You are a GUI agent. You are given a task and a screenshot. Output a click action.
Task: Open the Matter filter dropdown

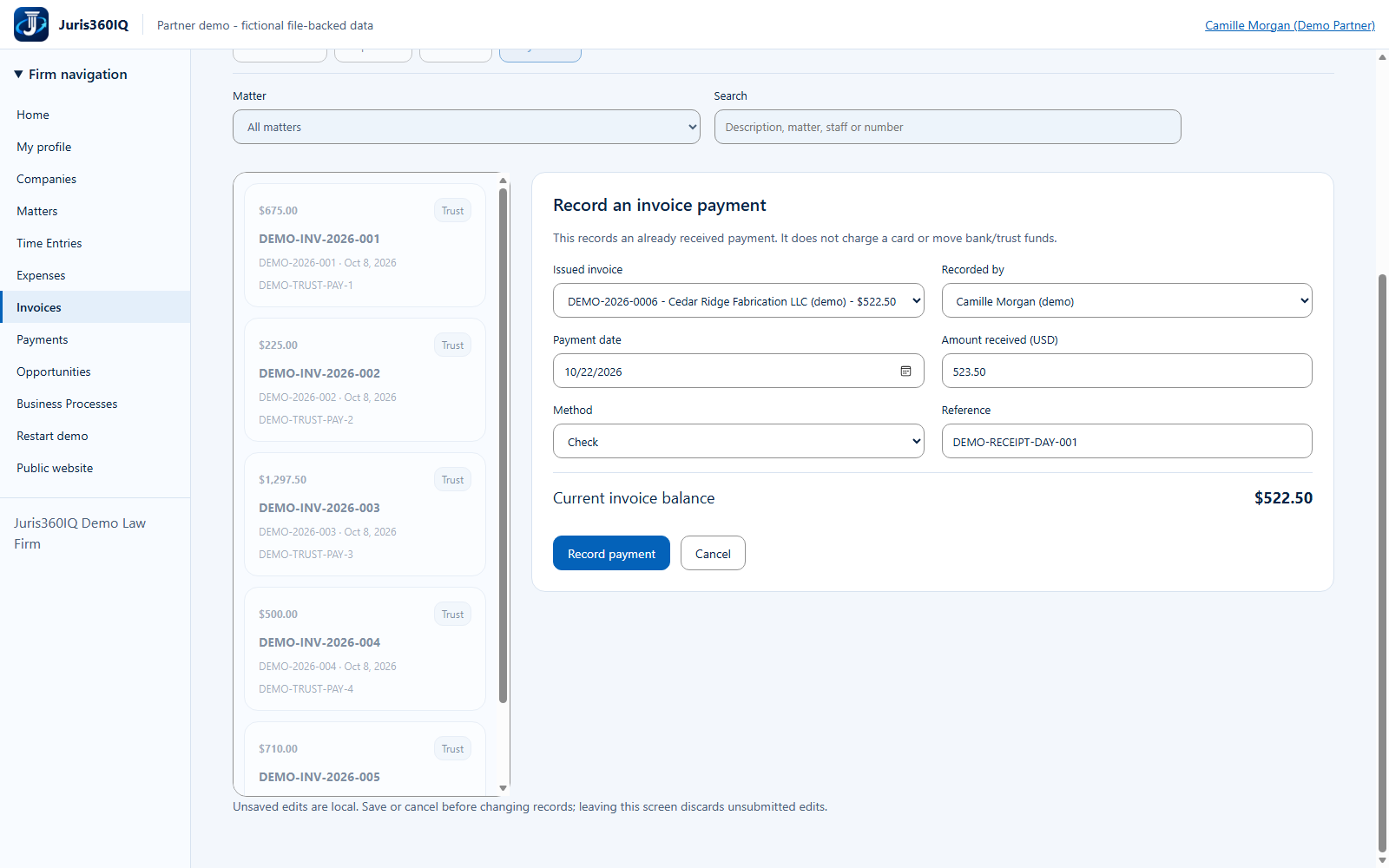(466, 127)
